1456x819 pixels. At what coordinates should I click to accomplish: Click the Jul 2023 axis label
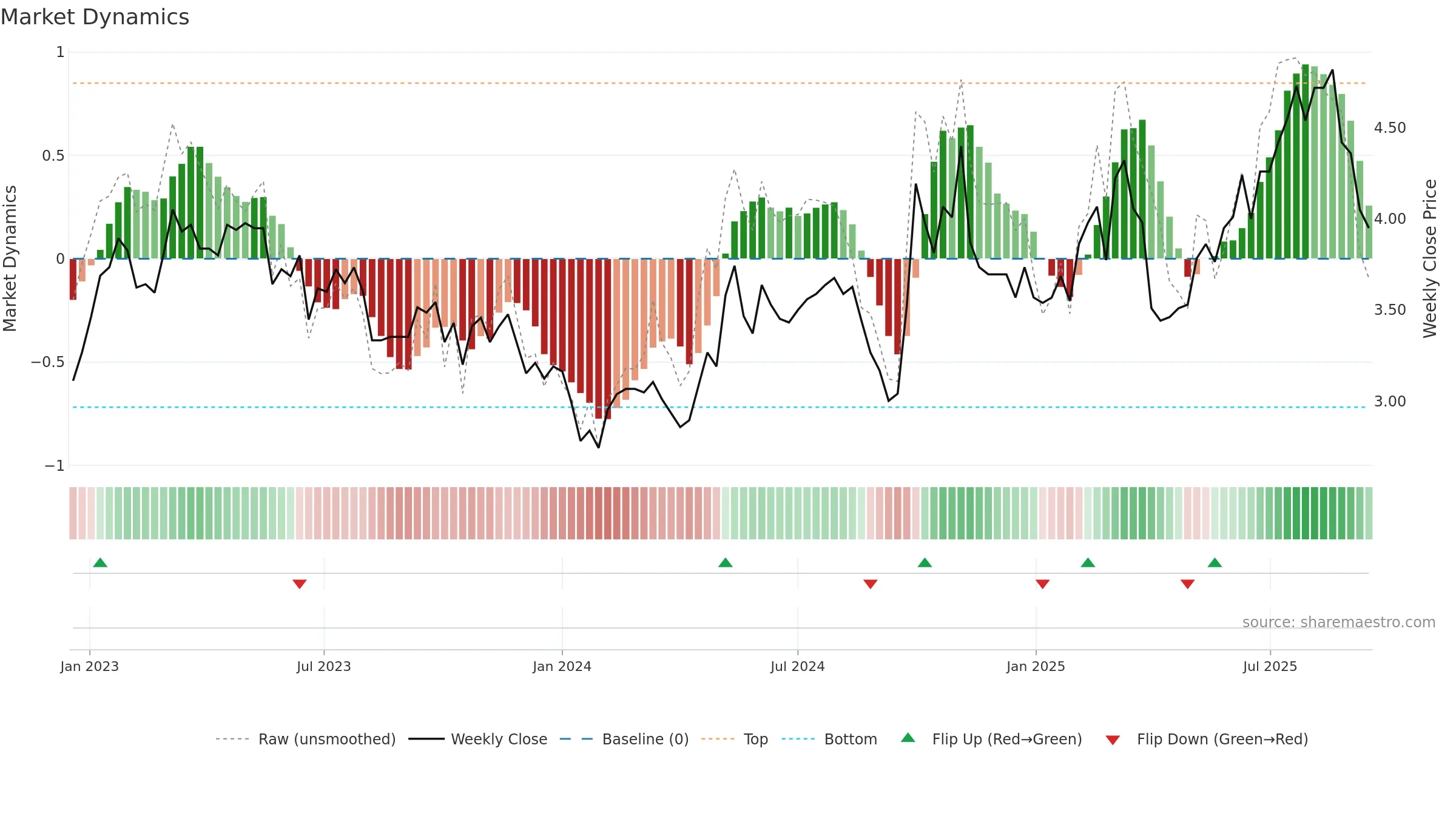[x=324, y=666]
